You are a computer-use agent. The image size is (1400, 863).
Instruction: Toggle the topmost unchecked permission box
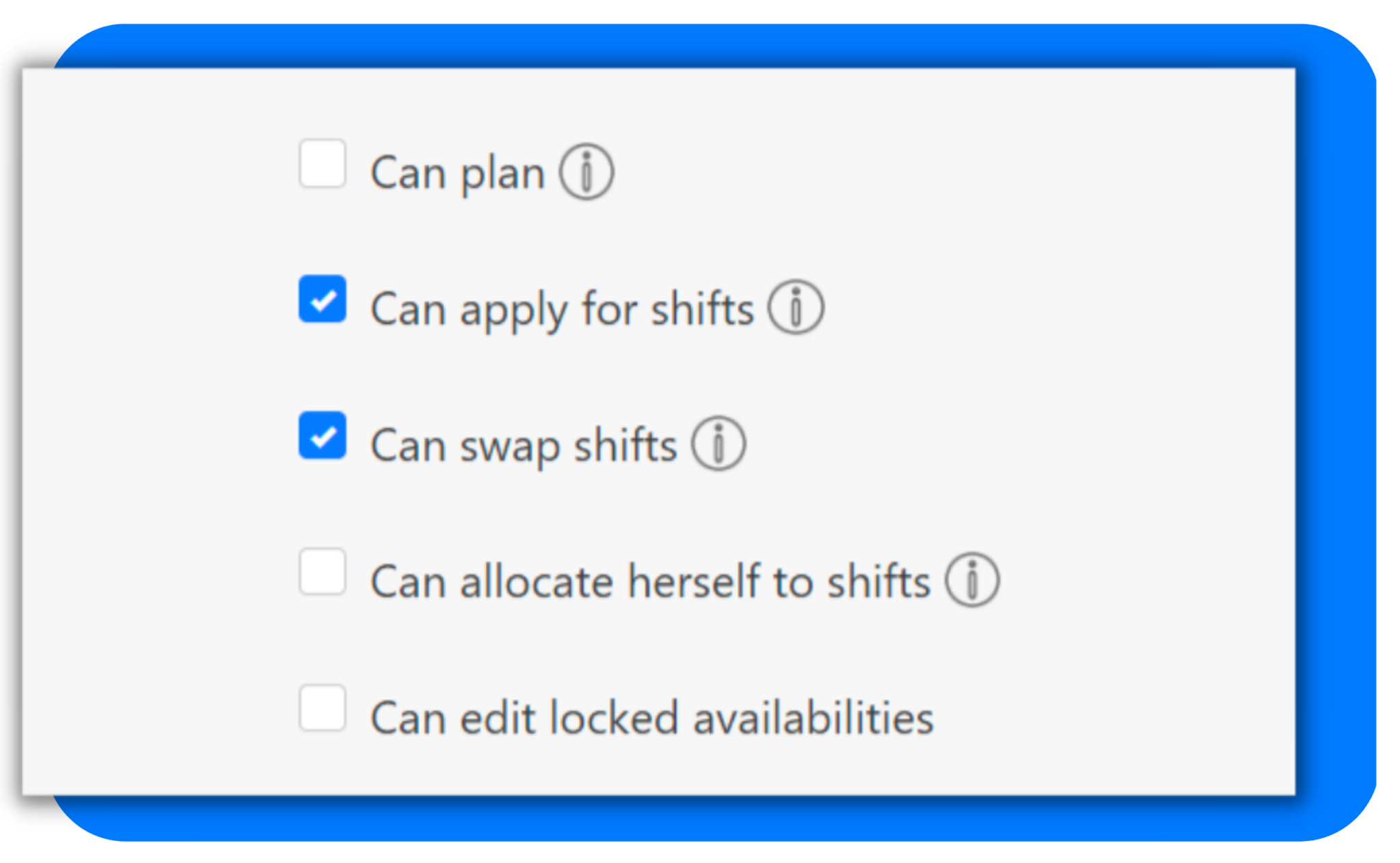coord(321,164)
